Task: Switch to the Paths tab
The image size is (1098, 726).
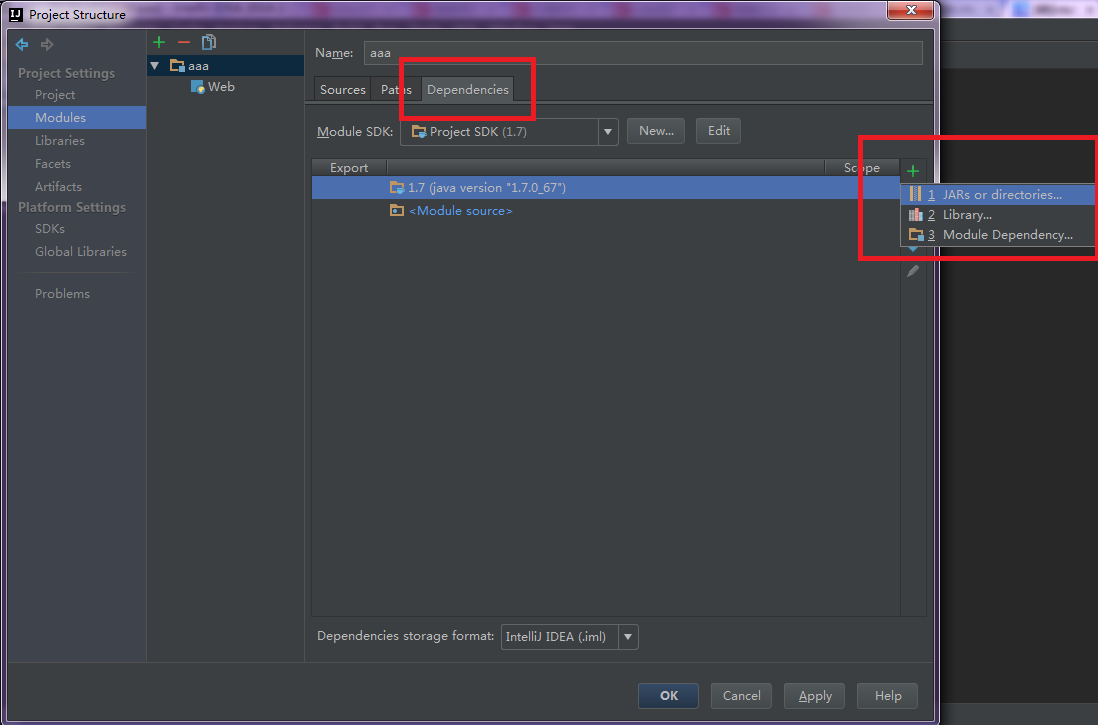Action: pos(396,89)
